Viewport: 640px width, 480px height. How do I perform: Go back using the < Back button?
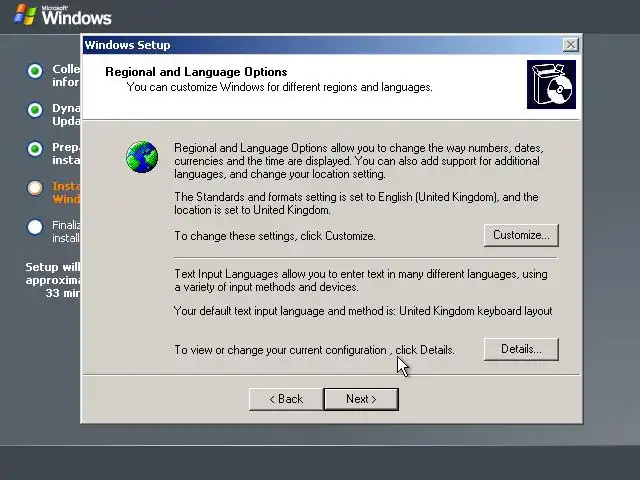coord(286,399)
